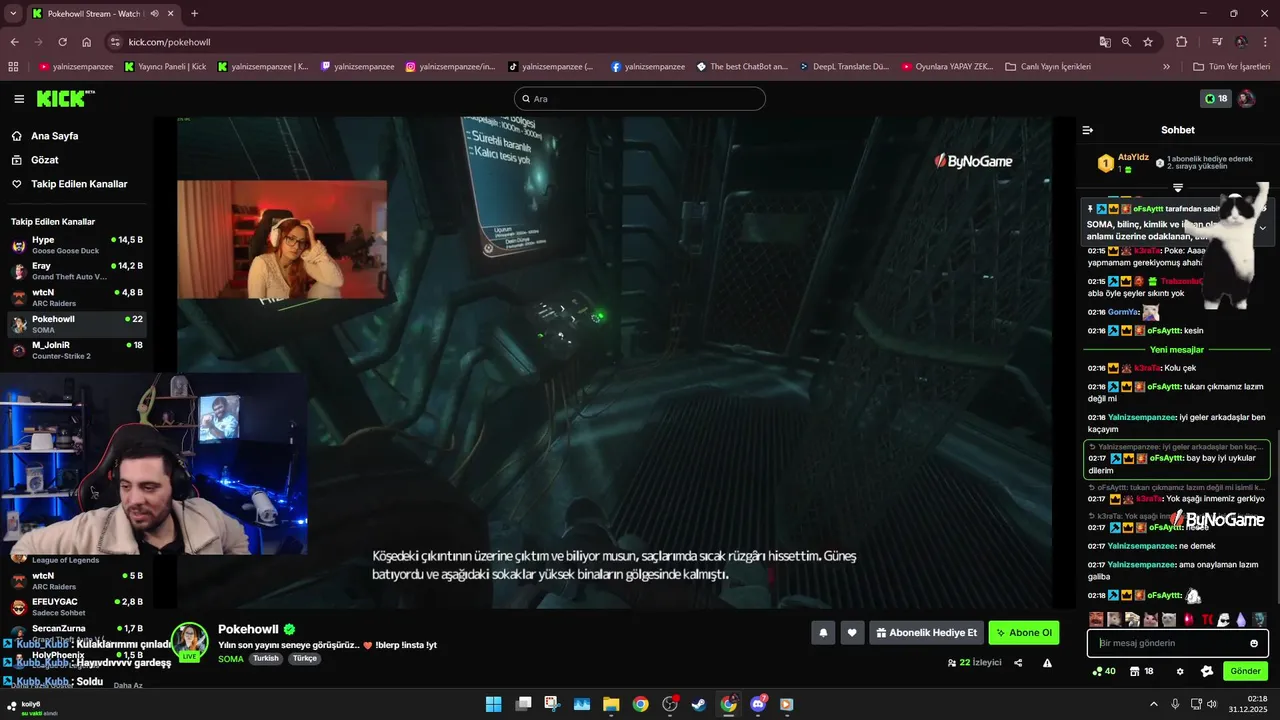Click the SOMA category link
The width and height of the screenshot is (1280, 720).
point(231,659)
